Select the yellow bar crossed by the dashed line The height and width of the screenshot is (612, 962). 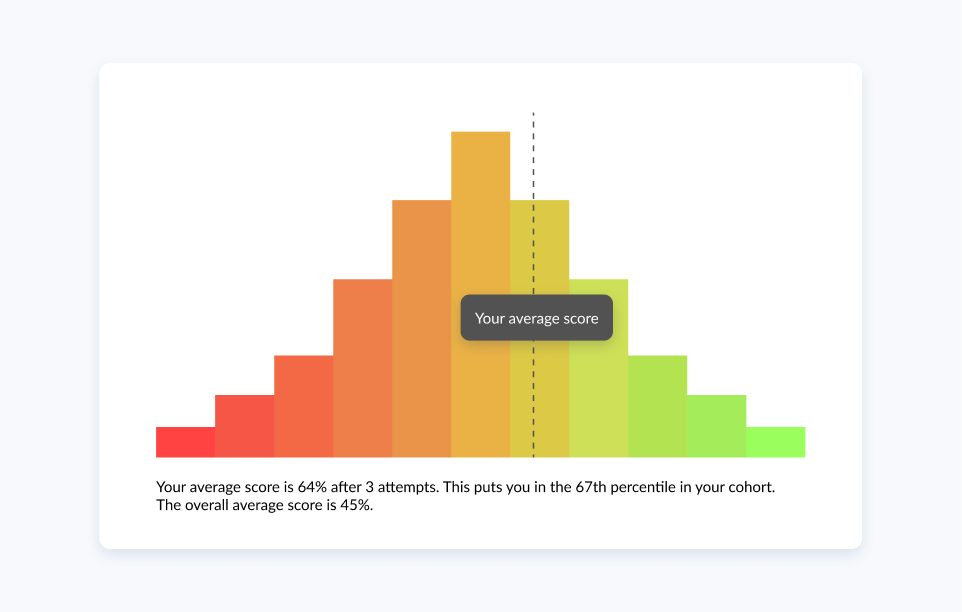[x=548, y=250]
